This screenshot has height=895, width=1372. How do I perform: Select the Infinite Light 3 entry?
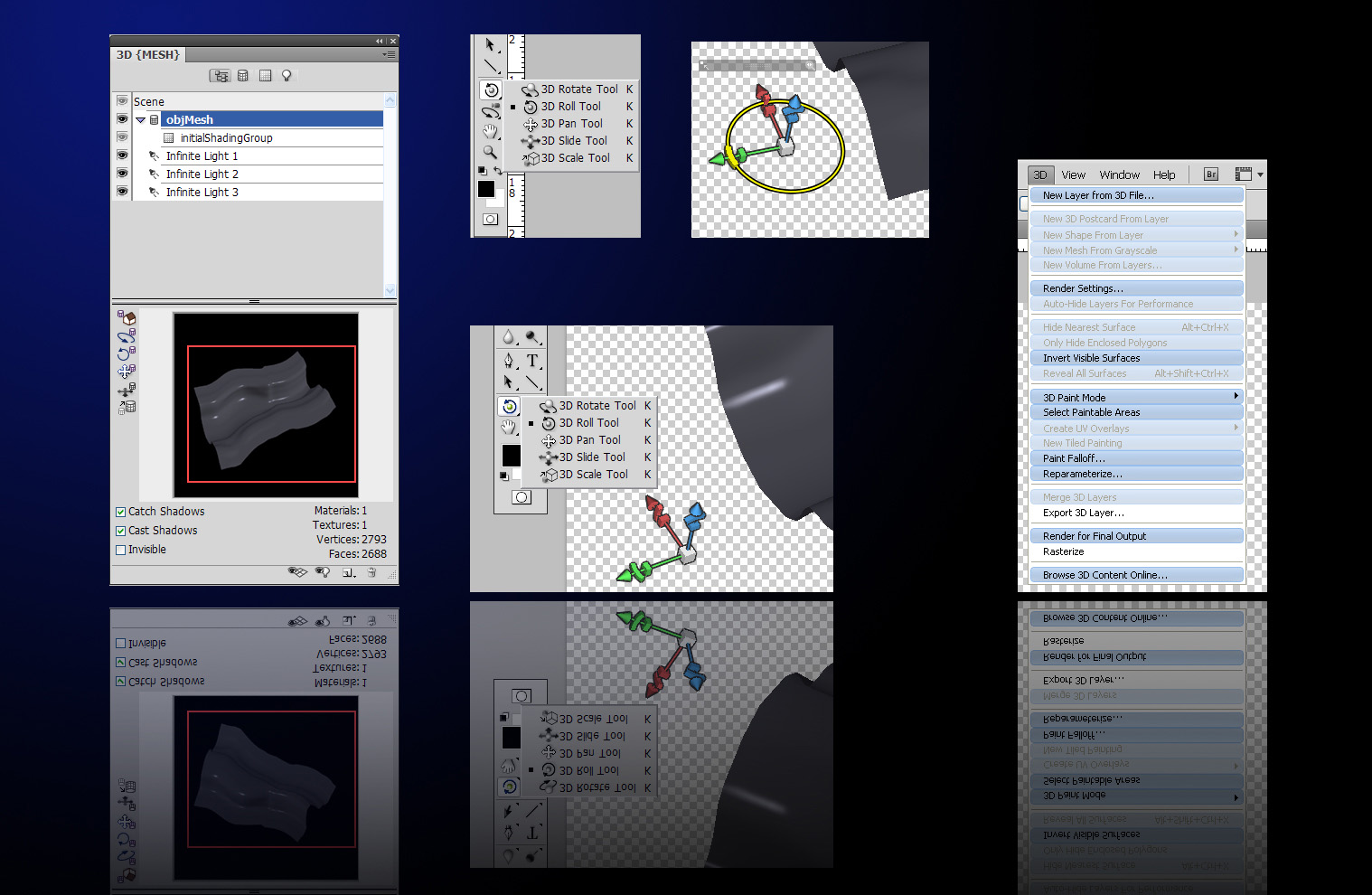tap(202, 192)
